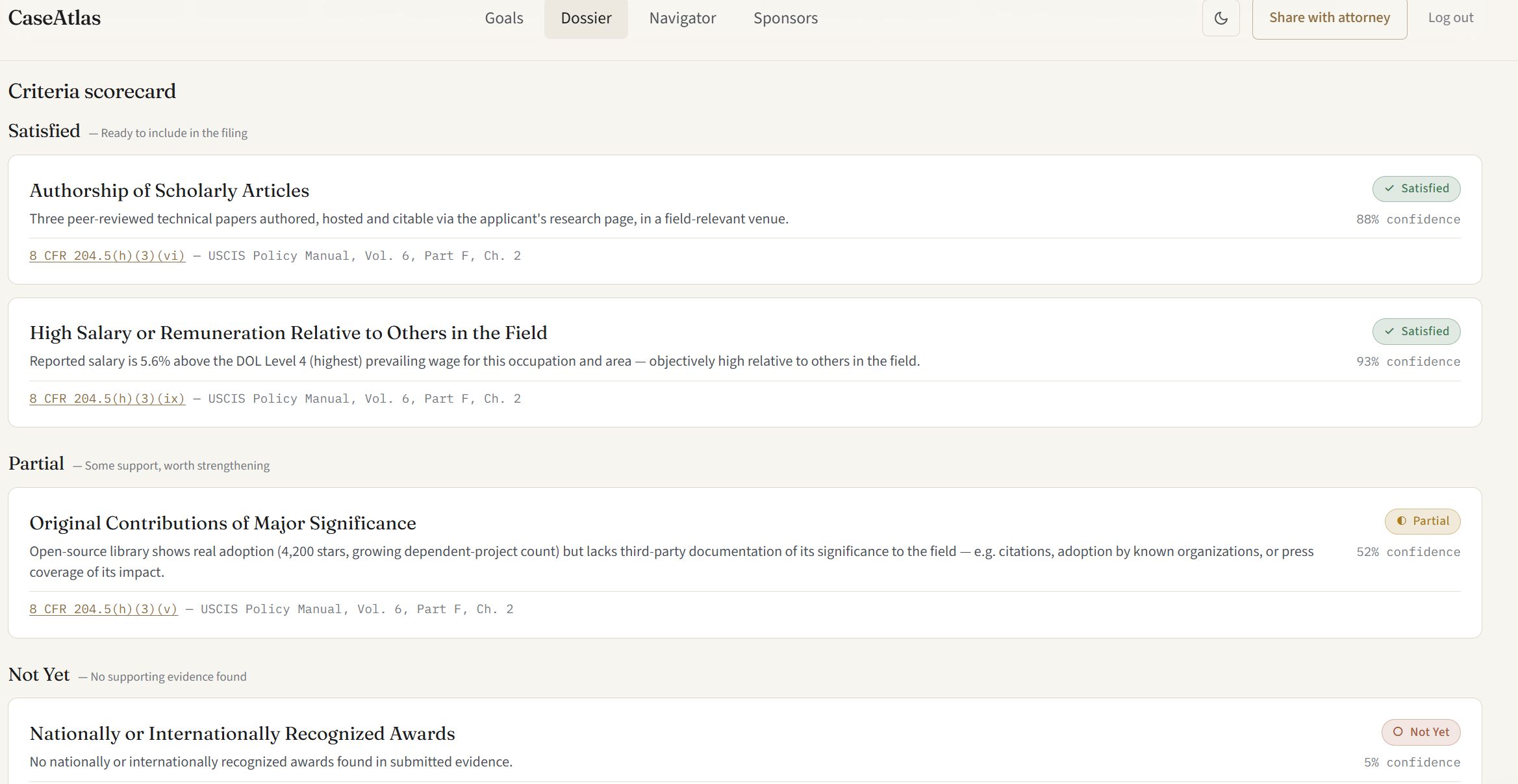The width and height of the screenshot is (1518, 784).
Task: Click the 'Reported salary is 5.6% above' description
Action: click(x=475, y=361)
